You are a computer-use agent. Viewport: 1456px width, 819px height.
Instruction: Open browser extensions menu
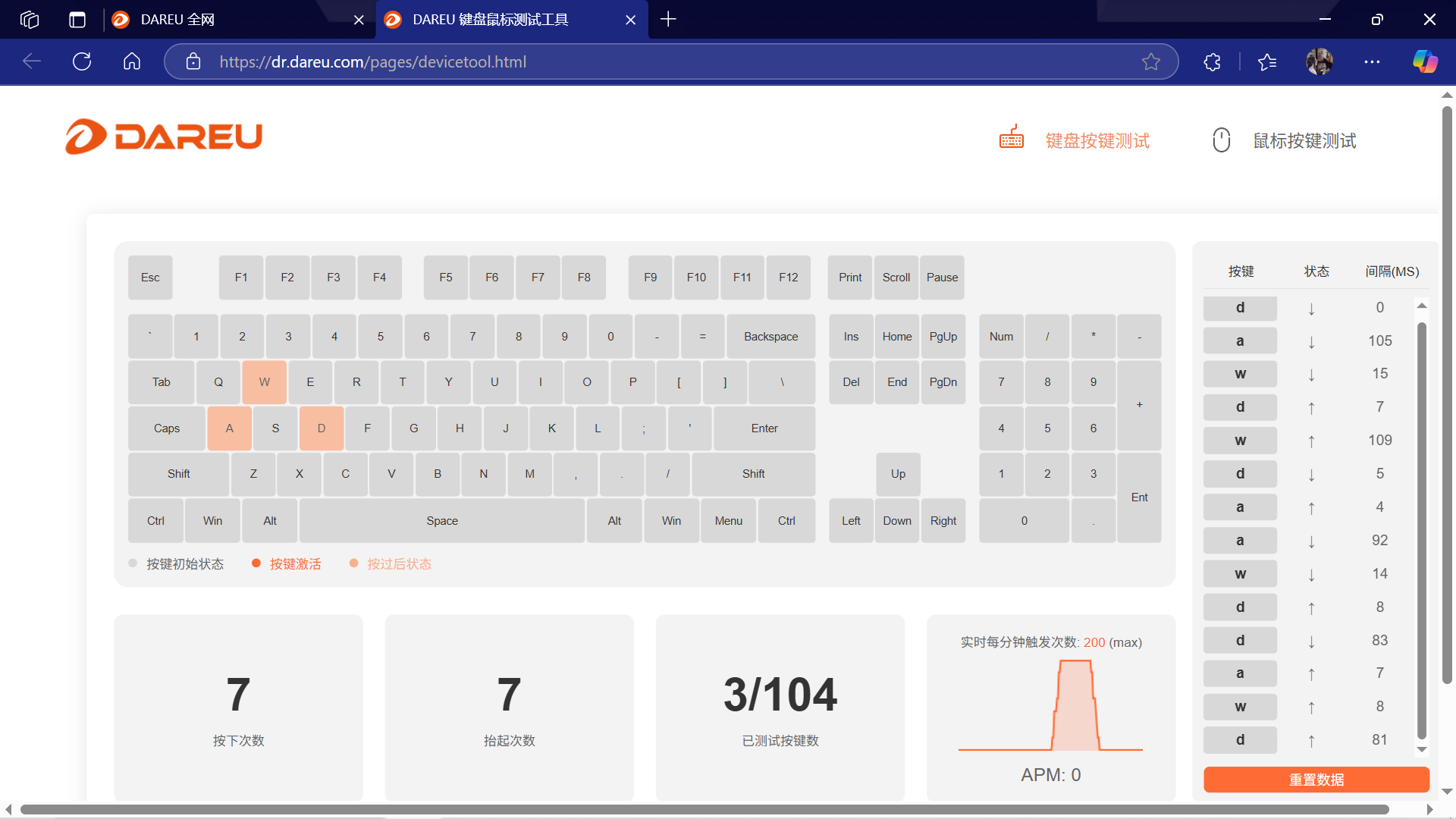[x=1212, y=61]
